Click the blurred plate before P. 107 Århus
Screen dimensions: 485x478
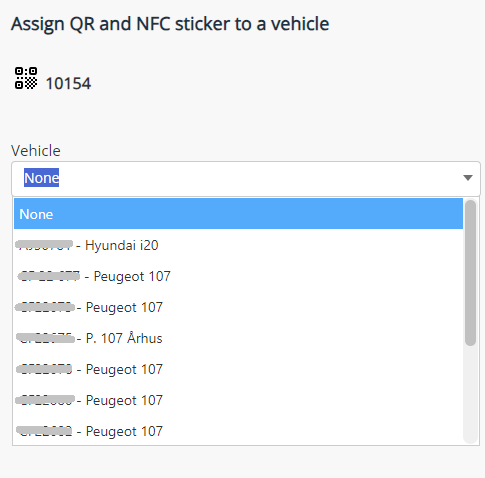[46, 338]
